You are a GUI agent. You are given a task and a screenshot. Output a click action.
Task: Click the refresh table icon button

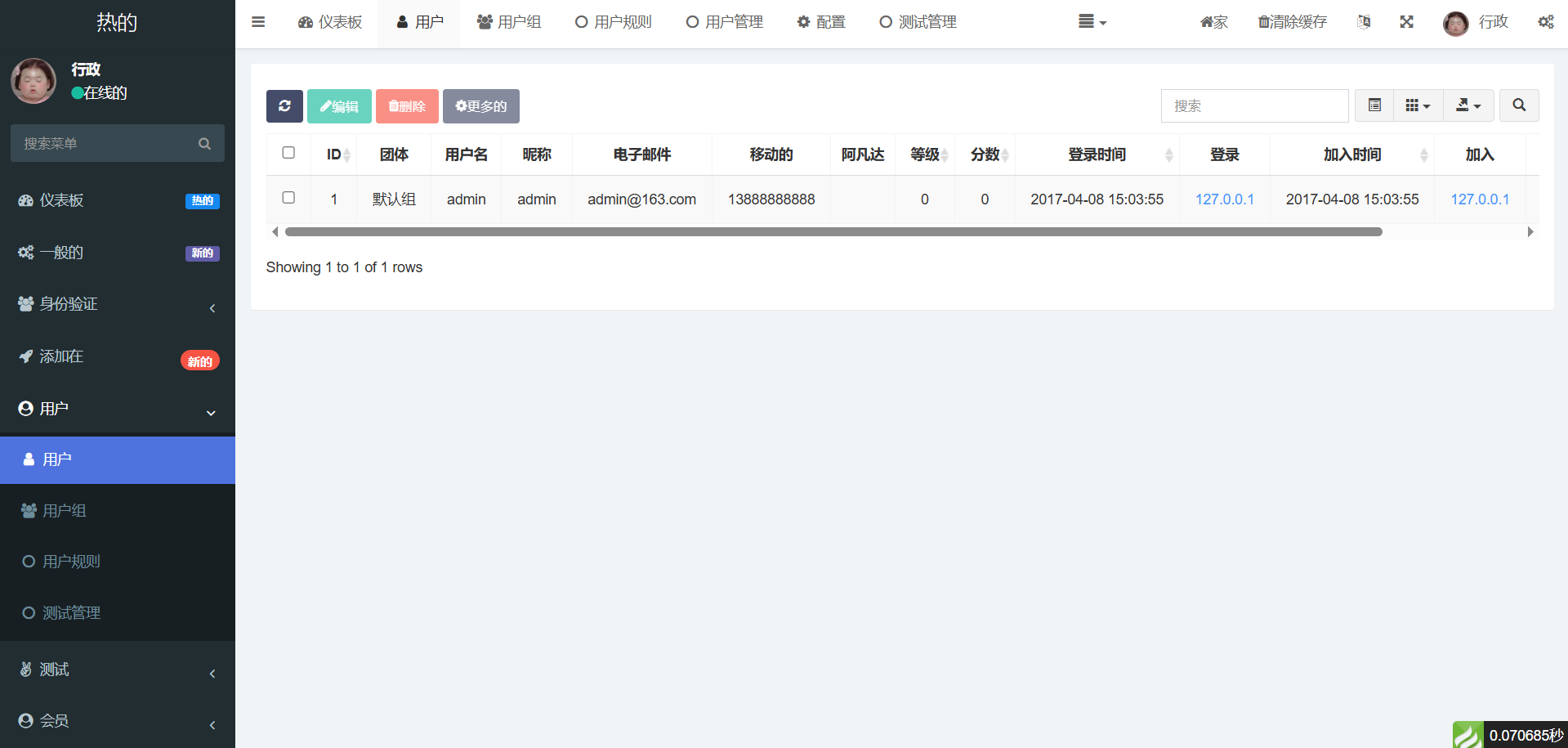tap(284, 106)
